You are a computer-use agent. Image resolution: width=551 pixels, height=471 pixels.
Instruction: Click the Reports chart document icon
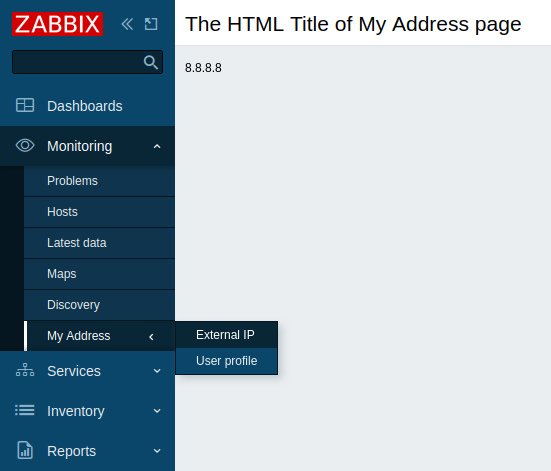tap(25, 450)
